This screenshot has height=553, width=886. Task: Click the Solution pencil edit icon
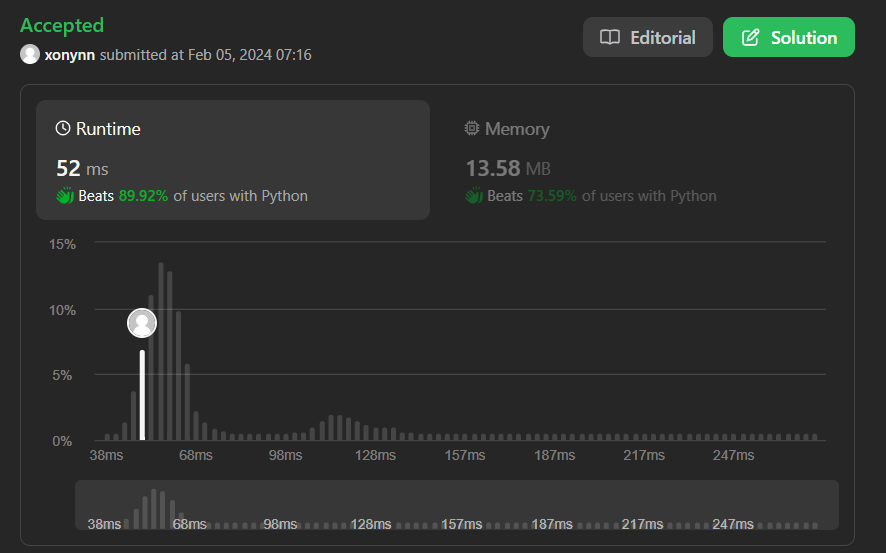pyautogui.click(x=750, y=37)
